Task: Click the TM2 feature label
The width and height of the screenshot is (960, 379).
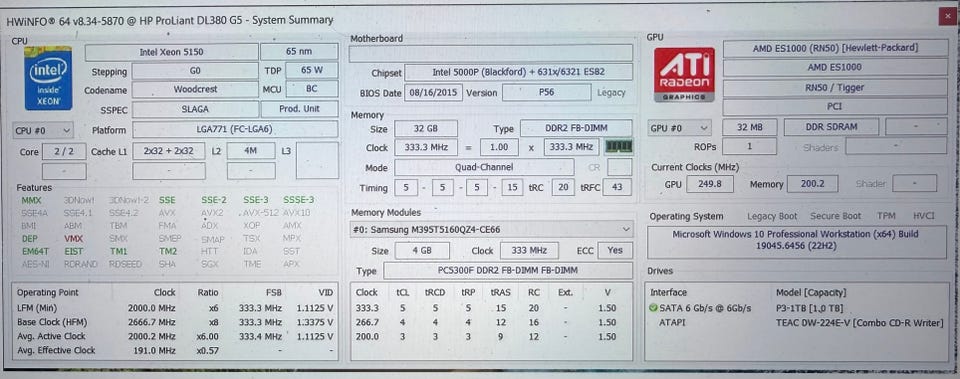Action: [168, 251]
